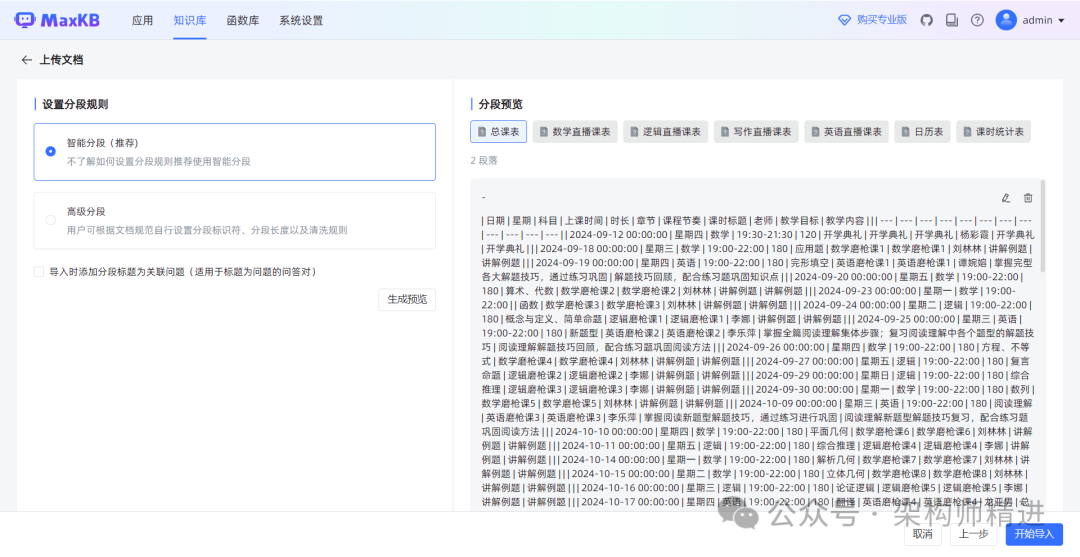1080x557 pixels.
Task: Click the MaxKB logo
Action: coord(57,20)
